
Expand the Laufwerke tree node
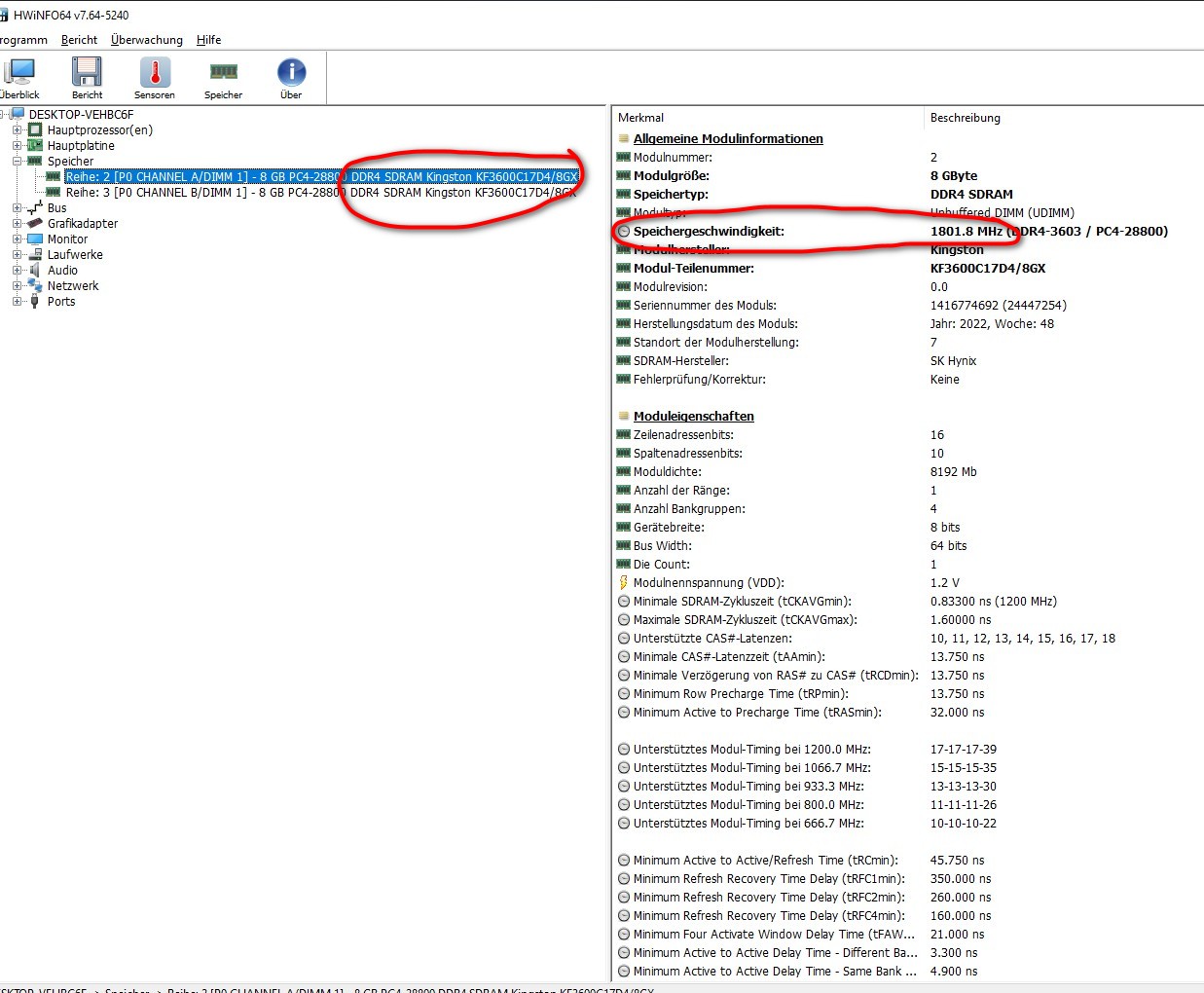pyautogui.click(x=17, y=254)
